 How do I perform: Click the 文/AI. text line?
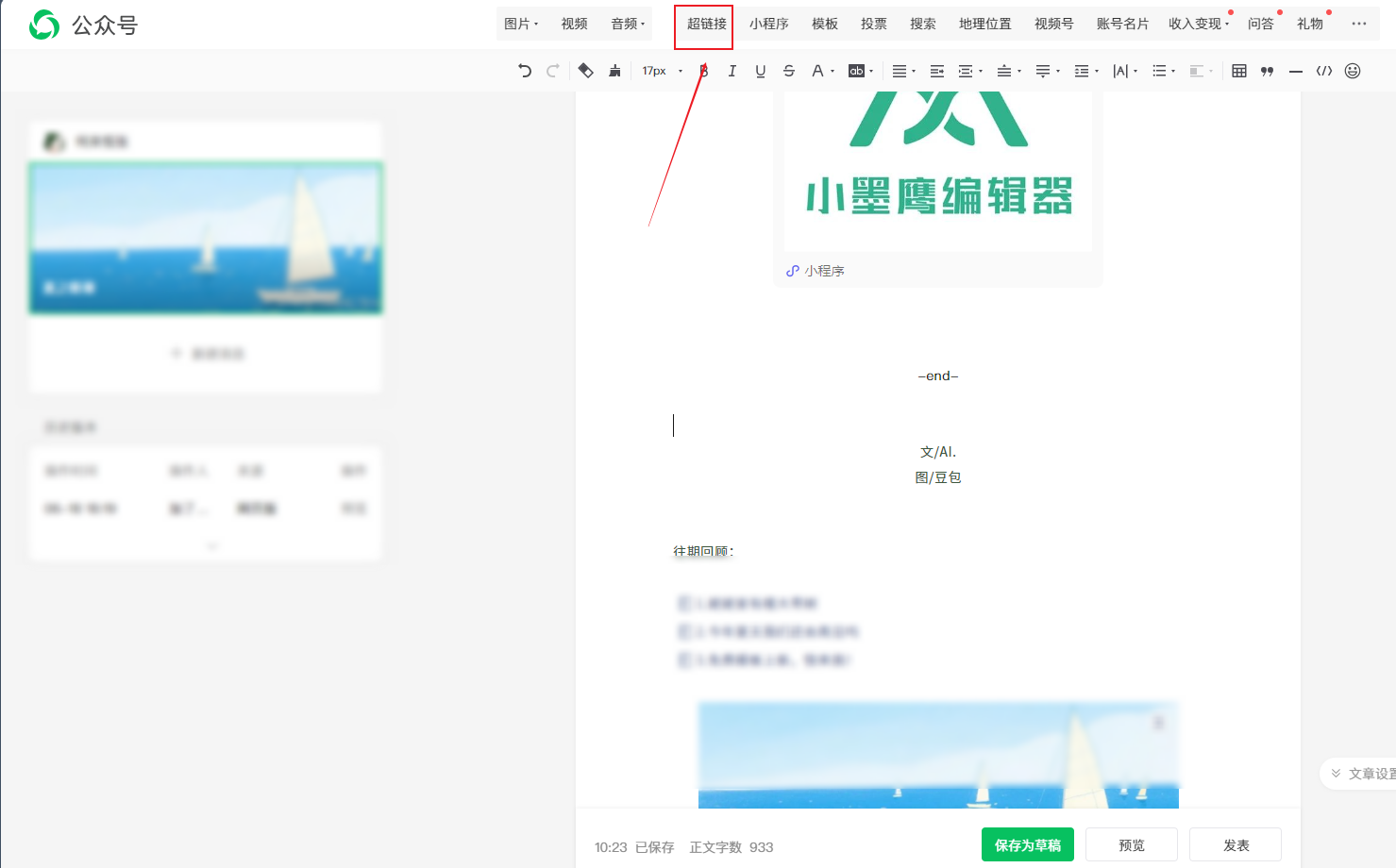938,452
